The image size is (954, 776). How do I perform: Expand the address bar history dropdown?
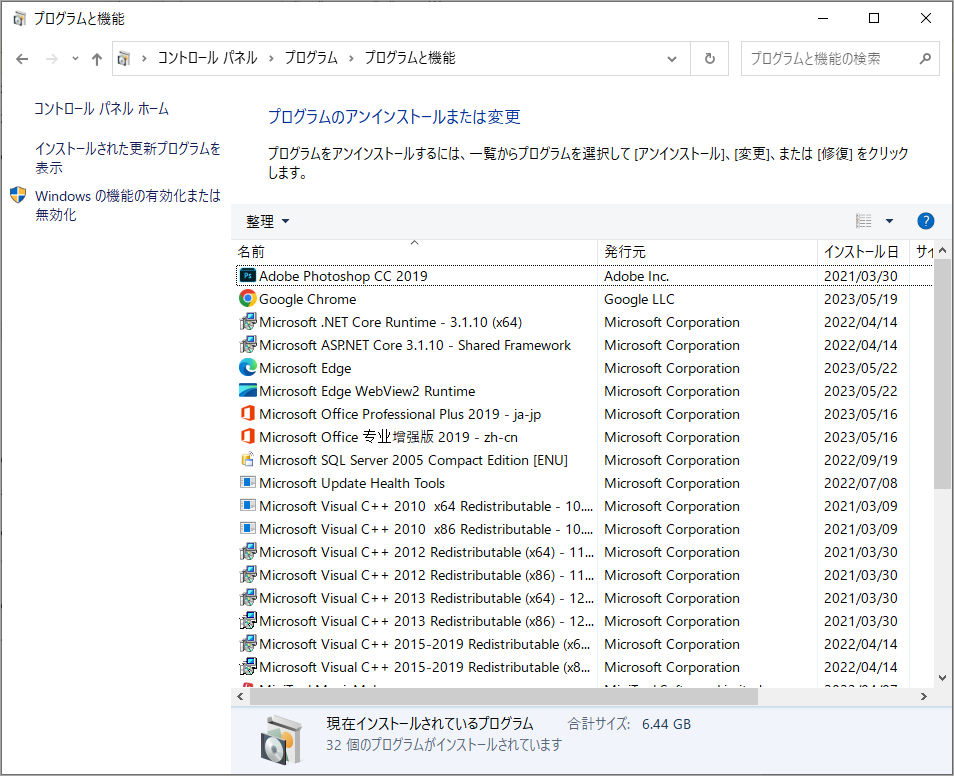[671, 59]
